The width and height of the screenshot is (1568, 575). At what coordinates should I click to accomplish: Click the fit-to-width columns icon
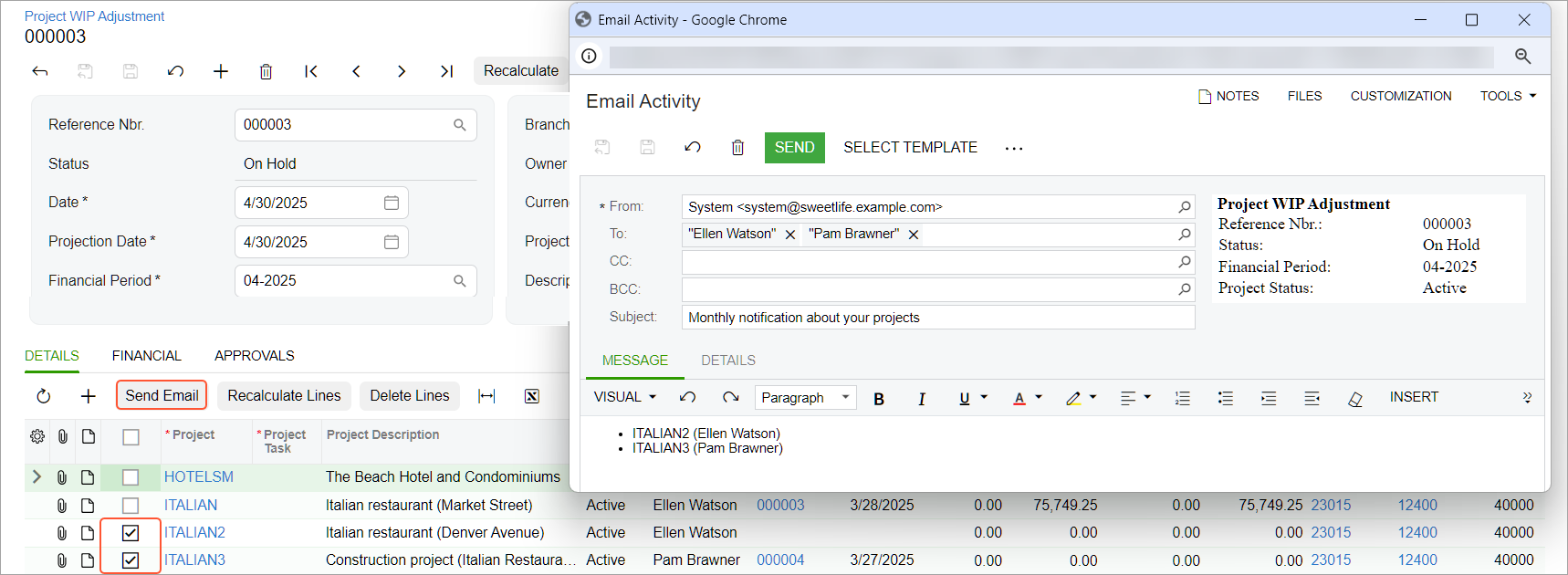point(486,396)
